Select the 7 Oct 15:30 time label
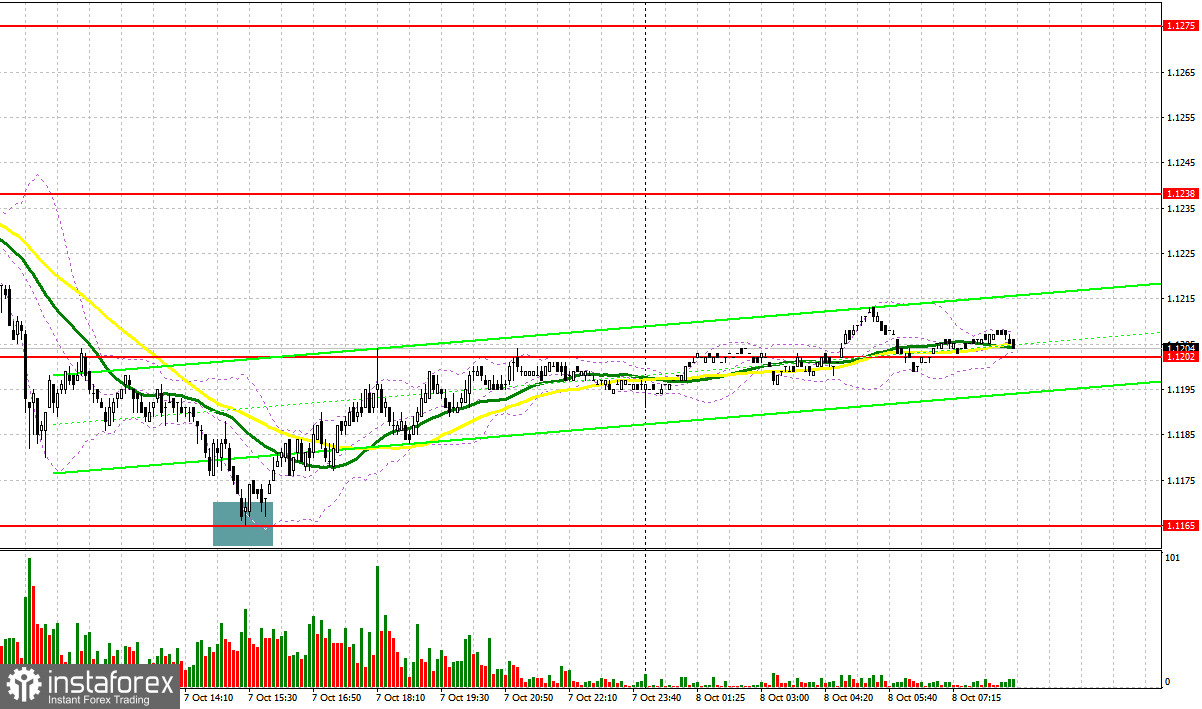The width and height of the screenshot is (1202, 709). coord(271,696)
